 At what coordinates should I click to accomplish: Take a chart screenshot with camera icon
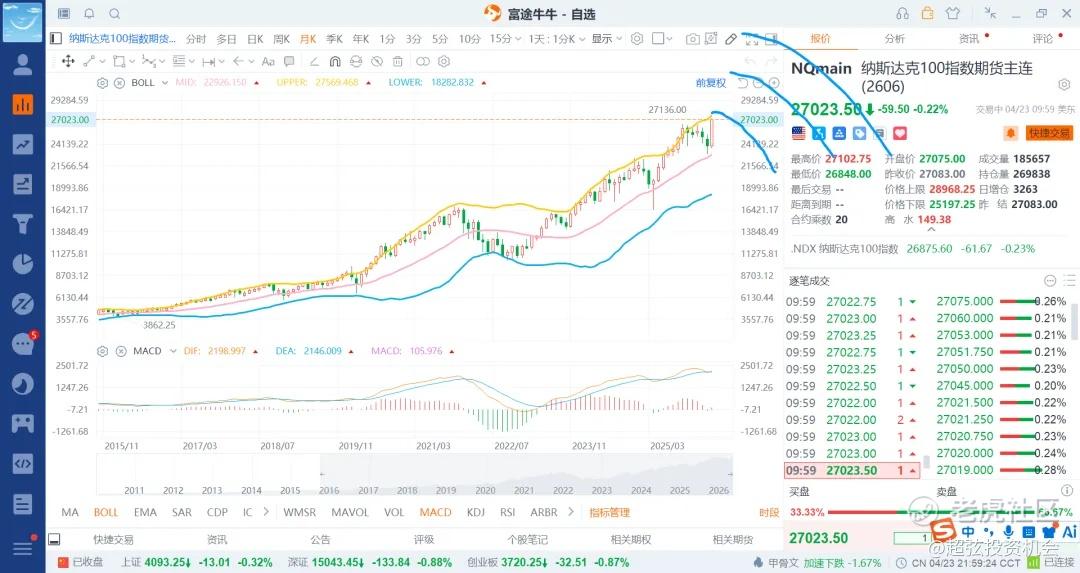tap(692, 39)
